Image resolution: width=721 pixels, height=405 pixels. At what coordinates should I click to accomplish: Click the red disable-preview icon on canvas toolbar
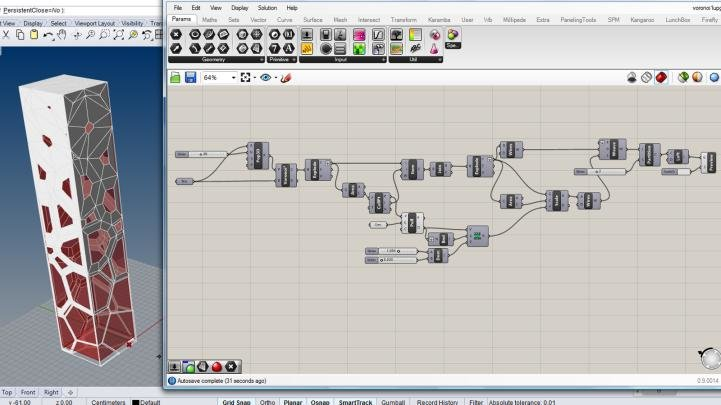click(x=661, y=77)
